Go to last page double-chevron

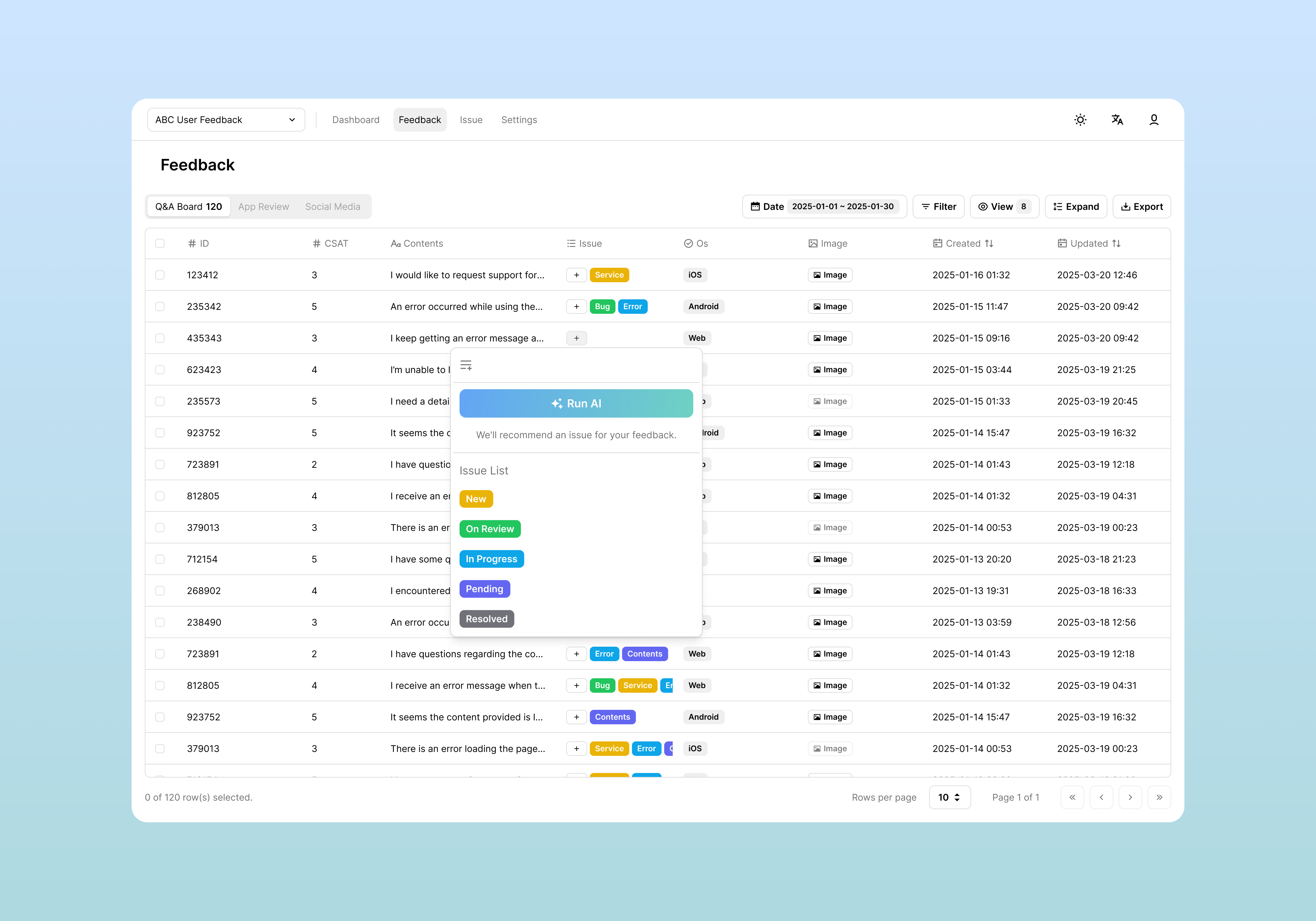(x=1159, y=797)
